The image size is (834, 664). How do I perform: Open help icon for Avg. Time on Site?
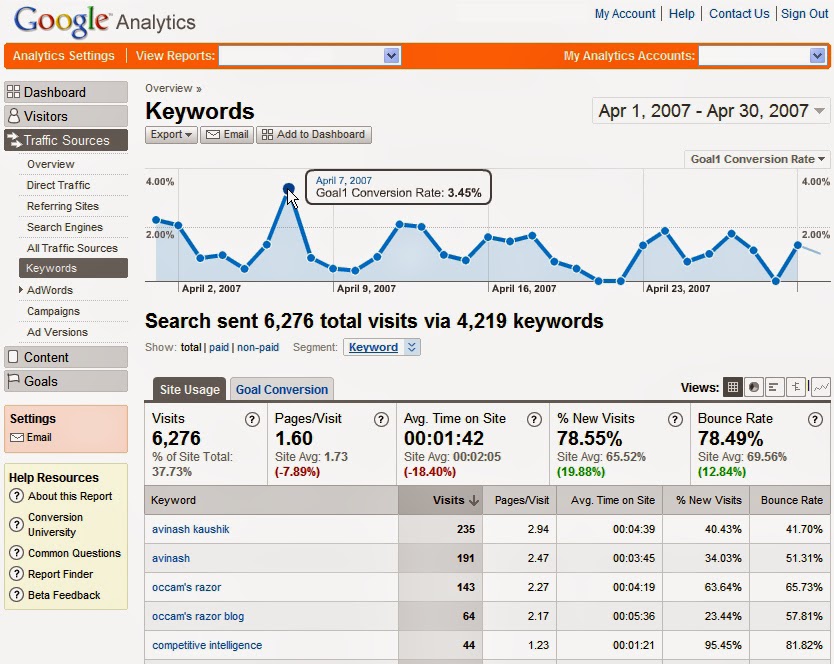(534, 420)
